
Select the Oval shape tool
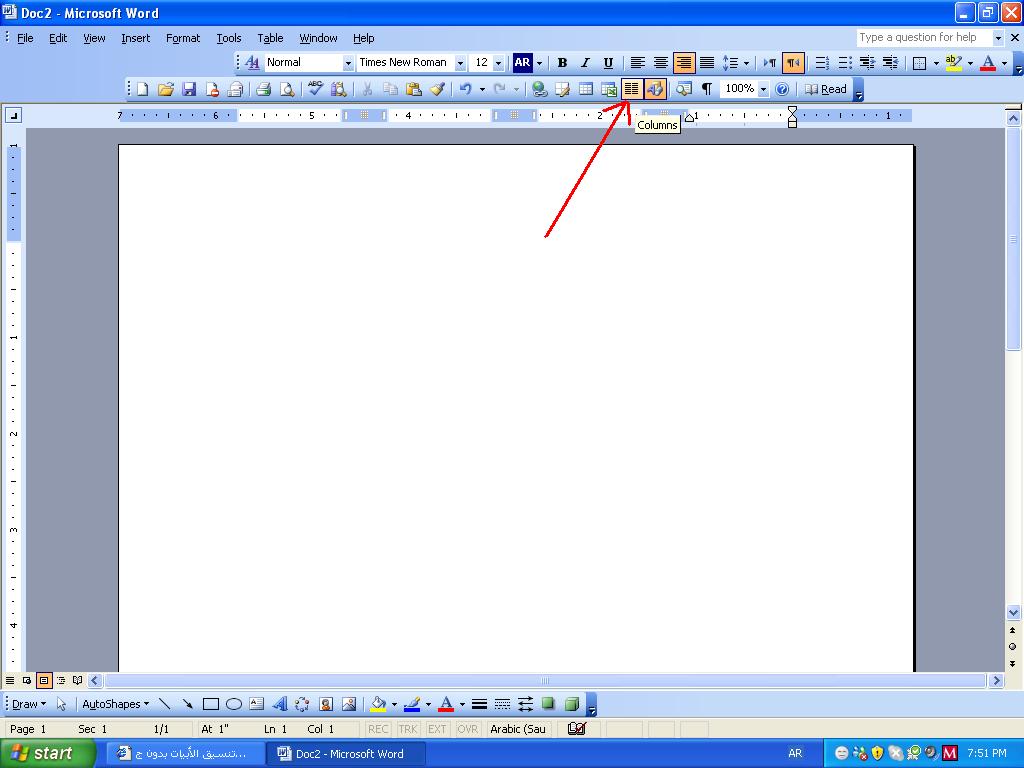coord(234,704)
